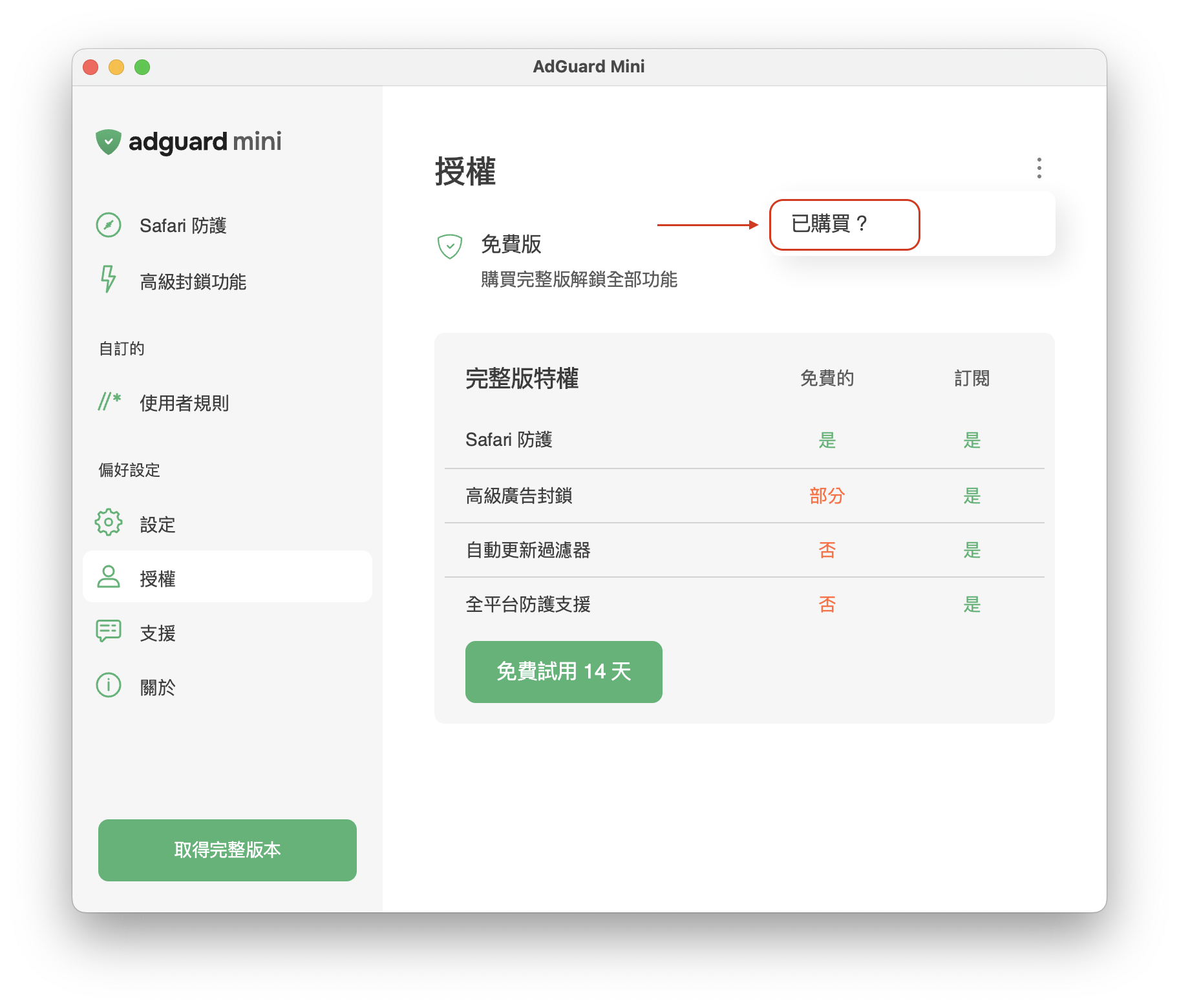Switch to 使用者規則 page

pyautogui.click(x=184, y=403)
